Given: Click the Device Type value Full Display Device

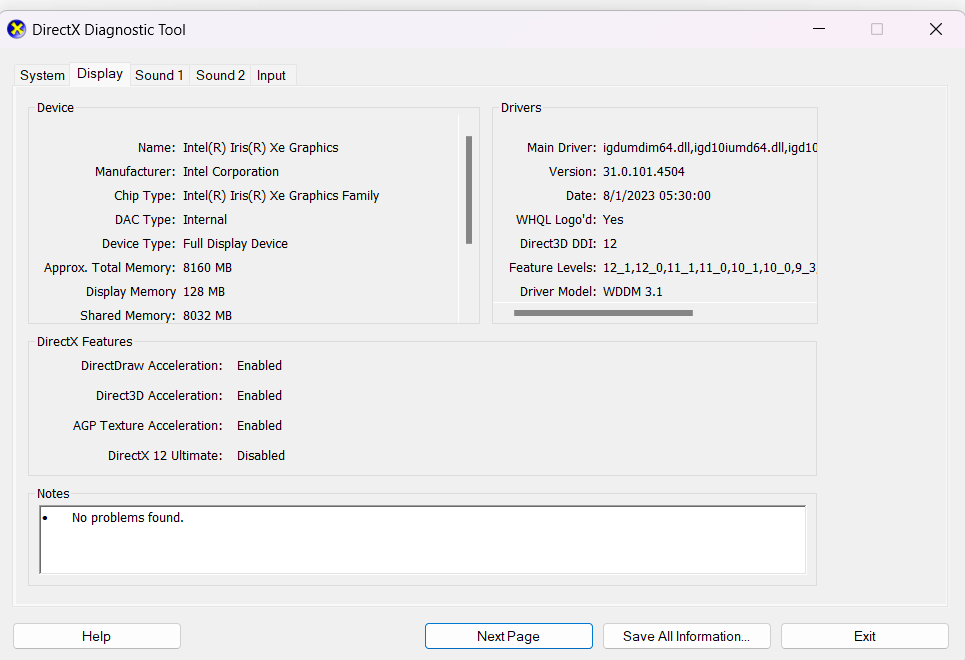Looking at the screenshot, I should click(235, 244).
